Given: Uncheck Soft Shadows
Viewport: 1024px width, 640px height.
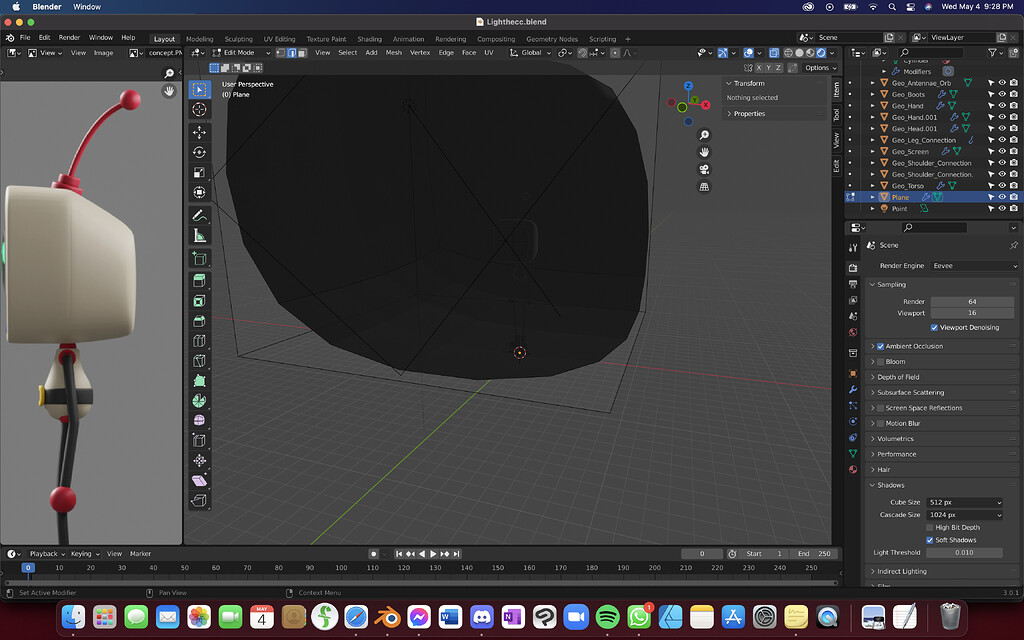Looking at the screenshot, I should coord(930,540).
